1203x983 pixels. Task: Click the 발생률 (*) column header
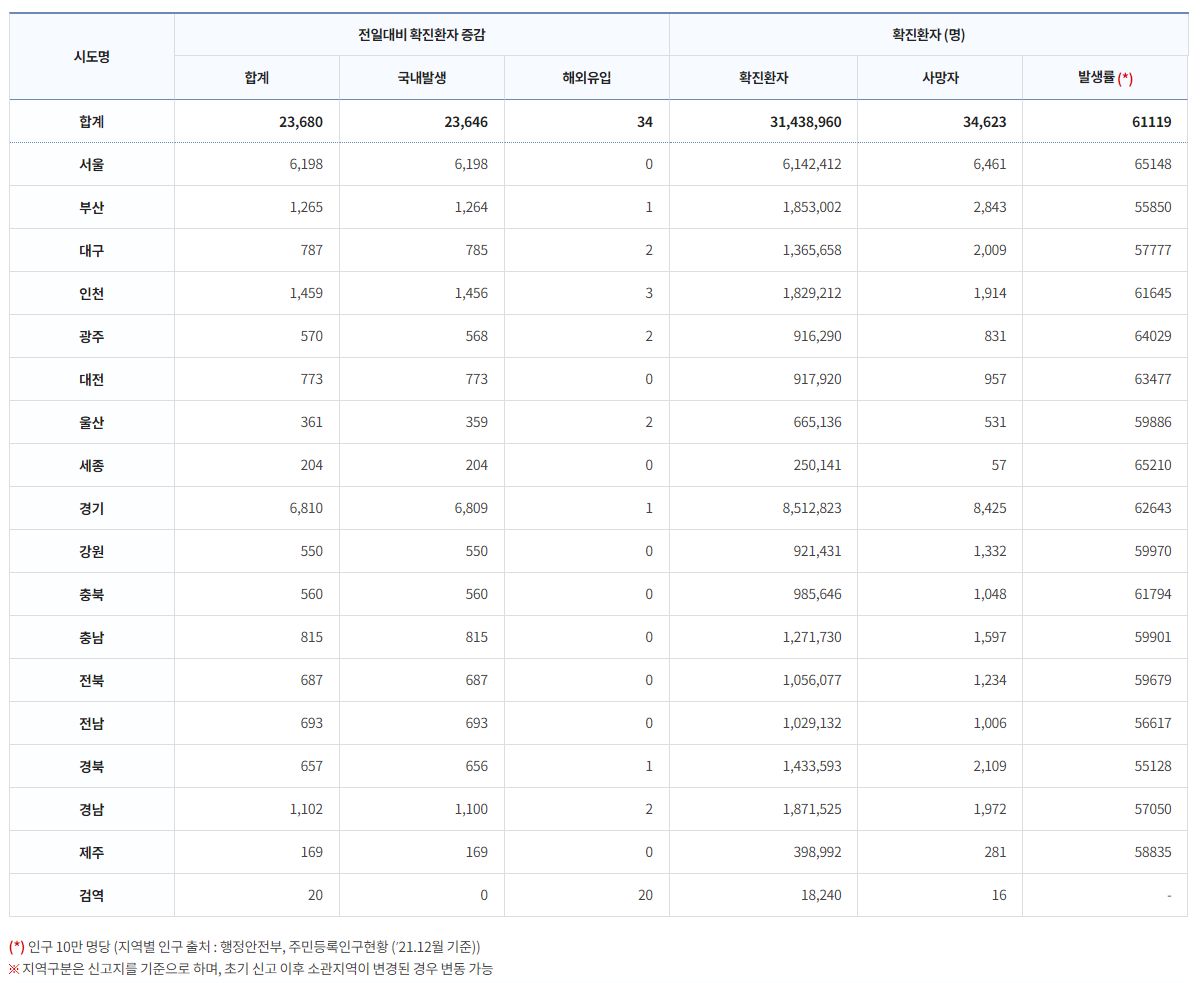coord(1105,78)
